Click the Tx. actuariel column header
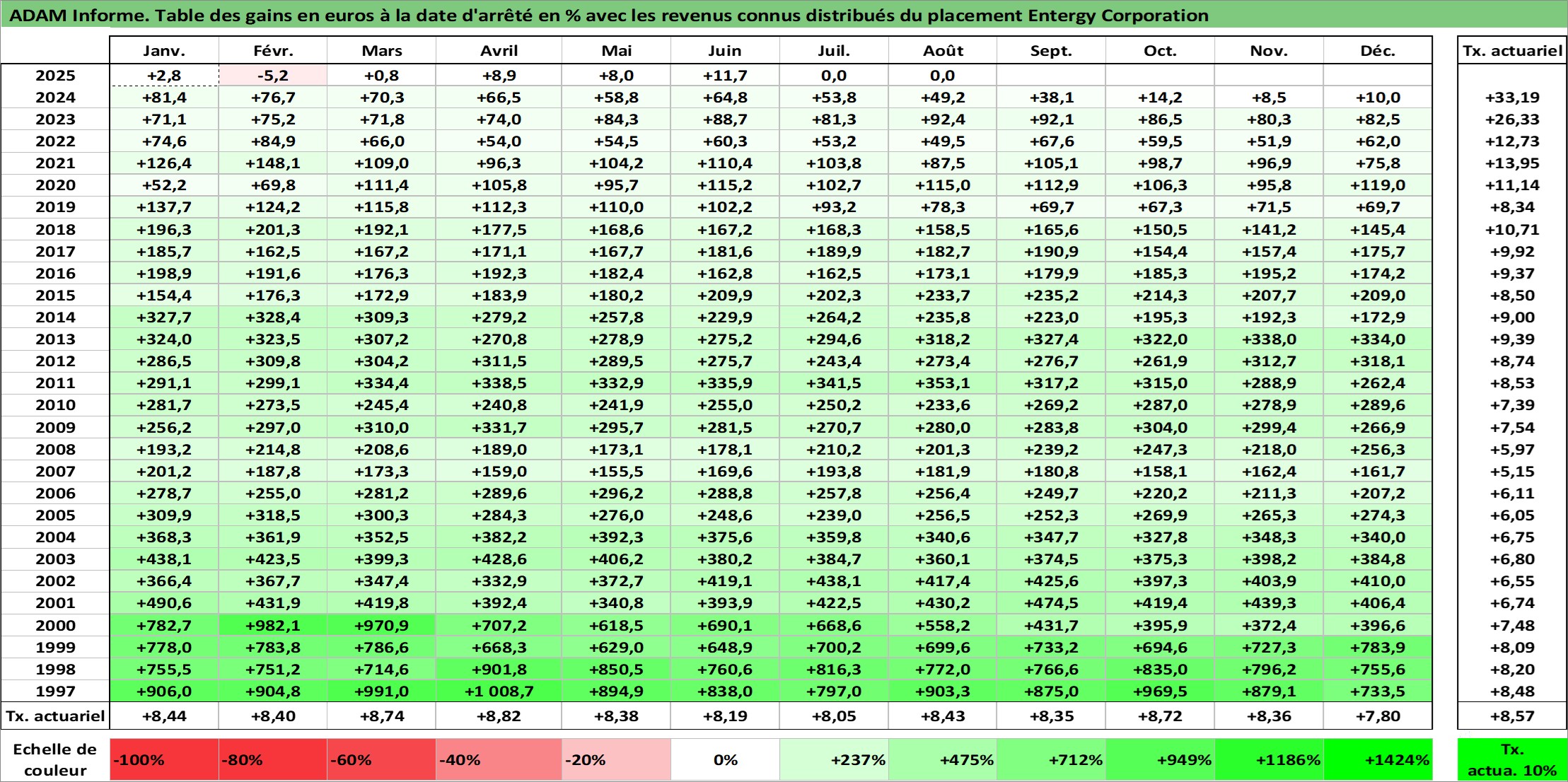 1512,51
